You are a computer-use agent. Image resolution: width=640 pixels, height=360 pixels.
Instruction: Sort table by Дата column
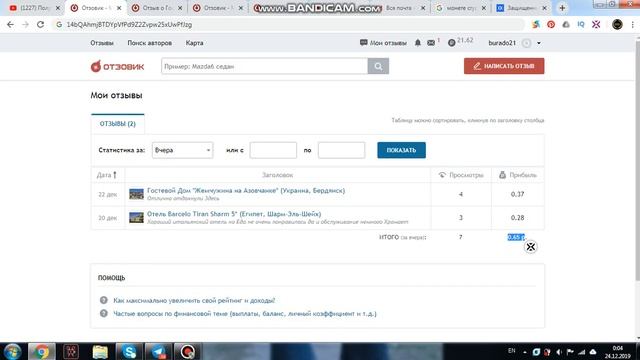[107, 175]
